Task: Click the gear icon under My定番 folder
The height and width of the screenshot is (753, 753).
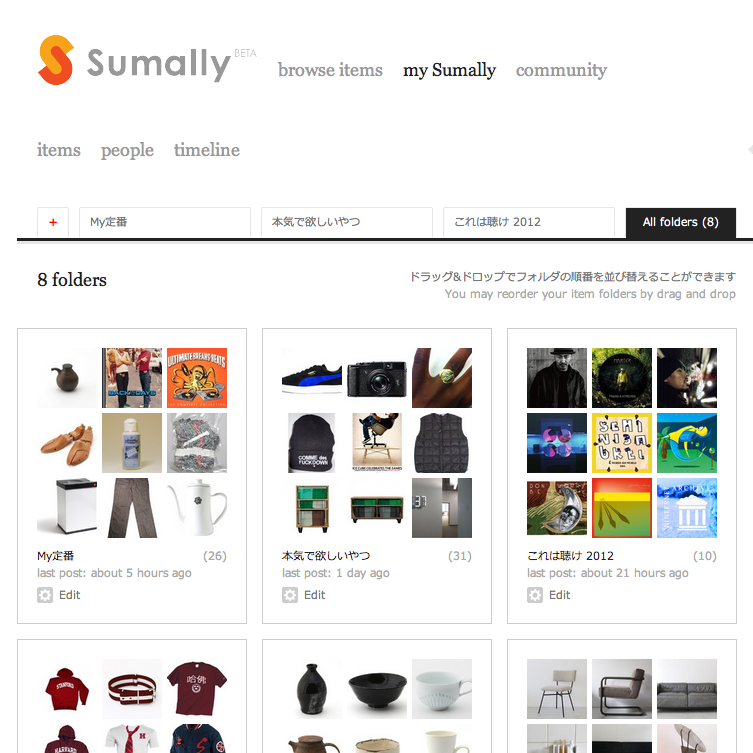Action: pyautogui.click(x=45, y=595)
